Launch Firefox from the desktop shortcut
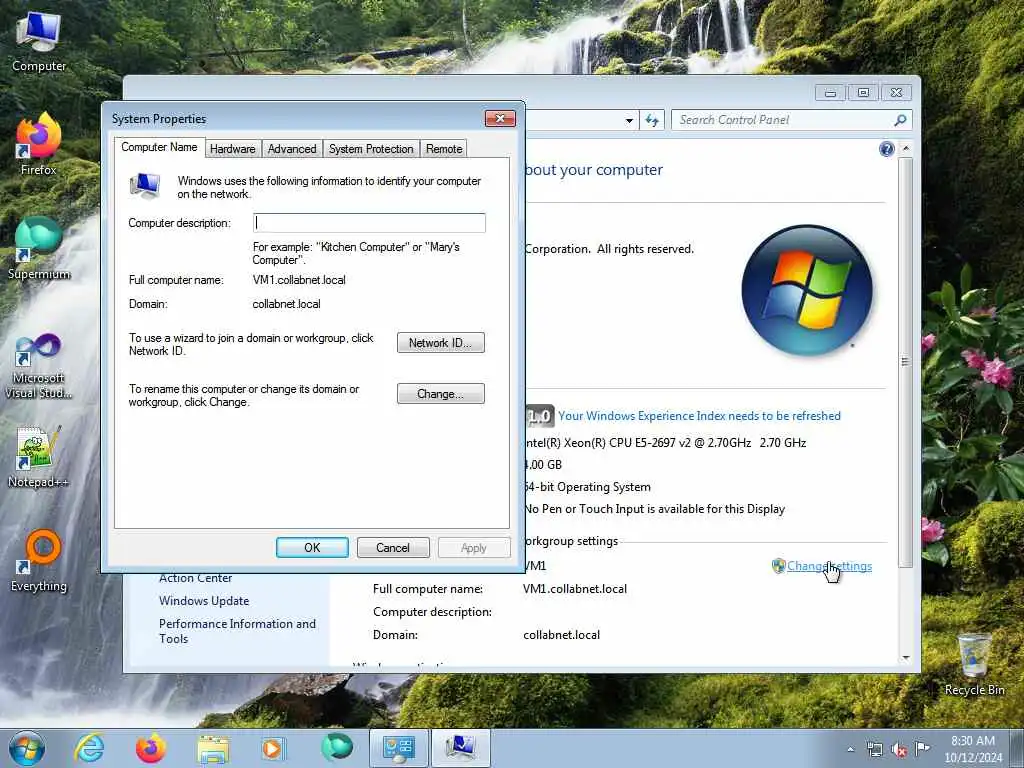Image resolution: width=1024 pixels, height=768 pixels. click(39, 144)
